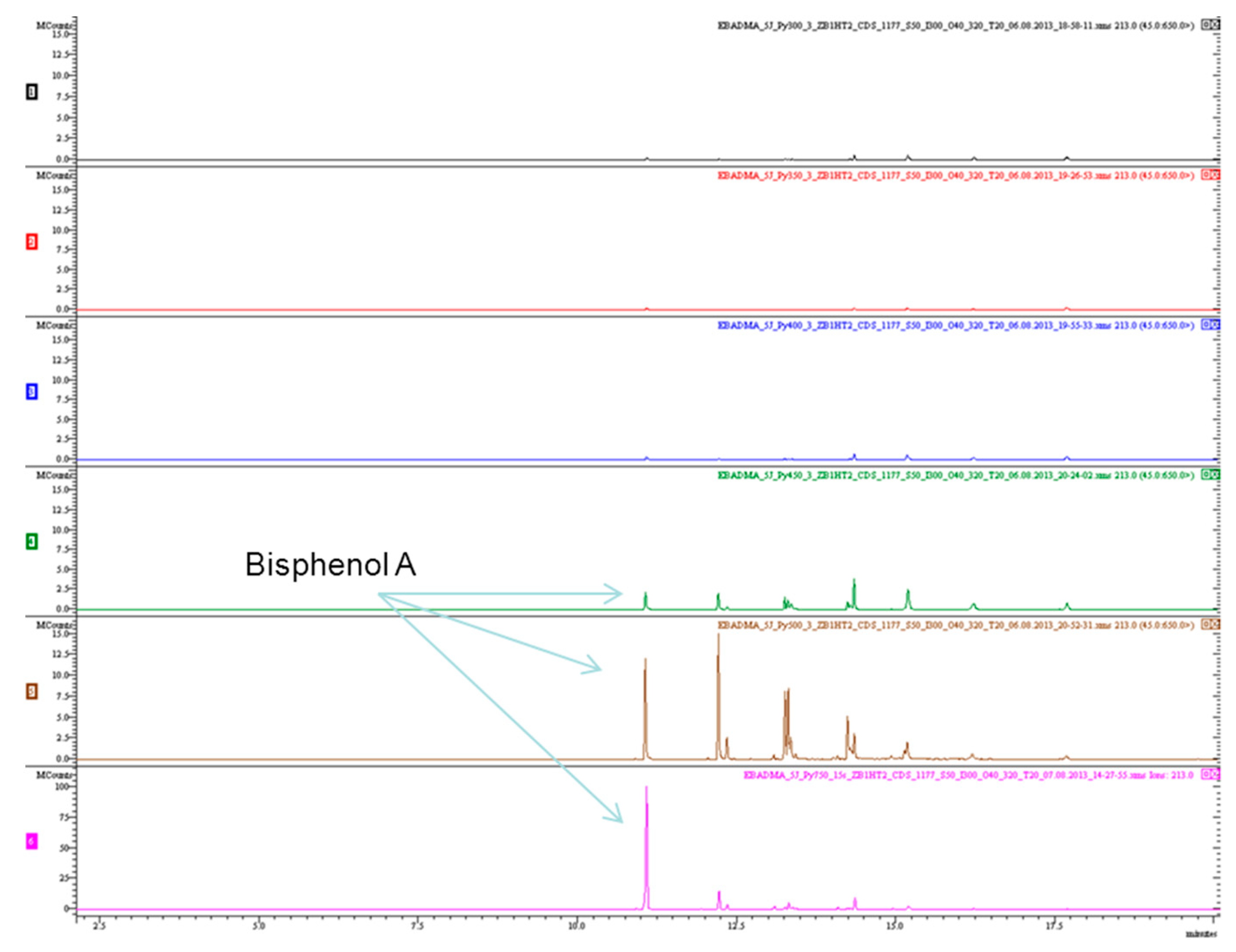Select the red Py350 chromatogram title
This screenshot has height=952, width=1236.
pos(955,175)
